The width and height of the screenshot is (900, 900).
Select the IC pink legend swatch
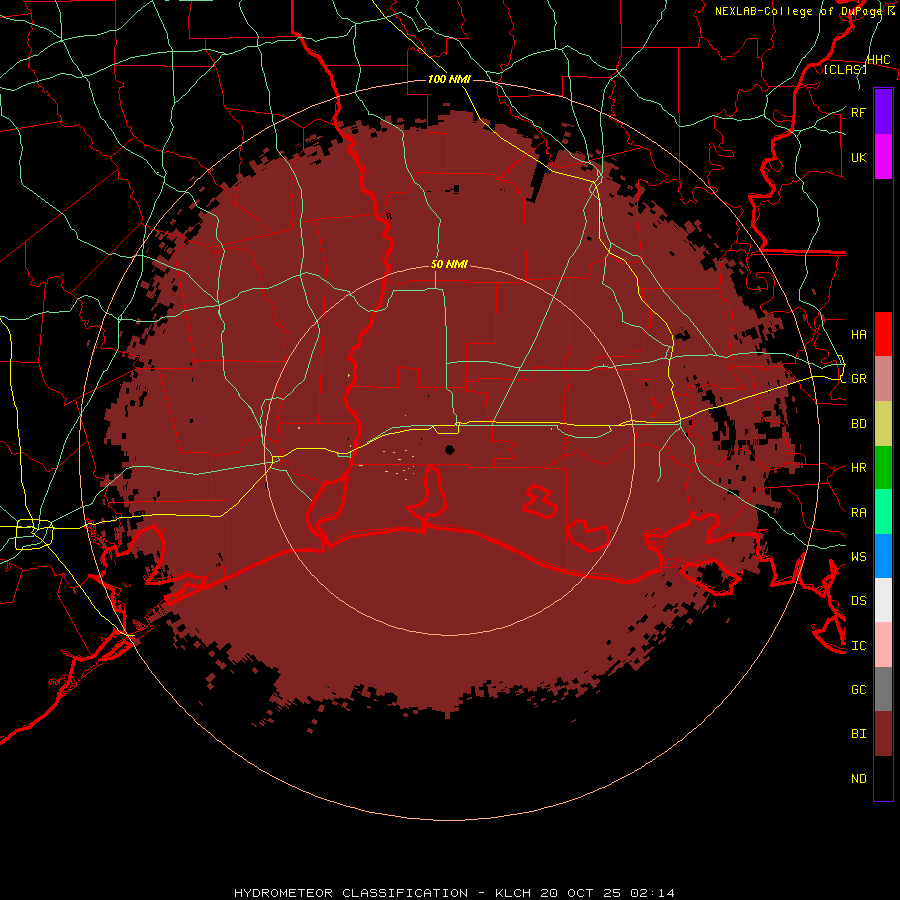883,645
